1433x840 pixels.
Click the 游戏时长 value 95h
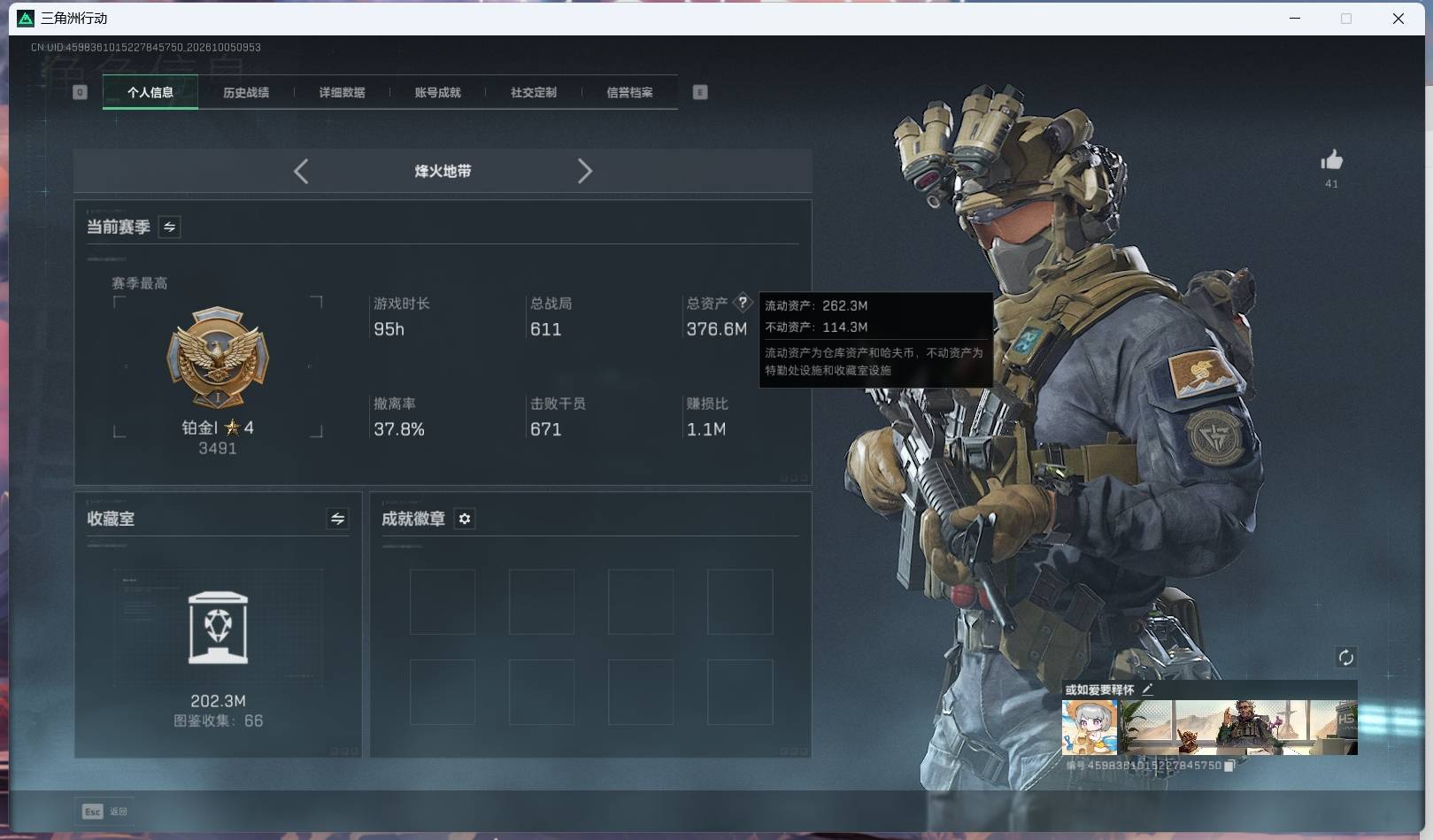[x=389, y=329]
